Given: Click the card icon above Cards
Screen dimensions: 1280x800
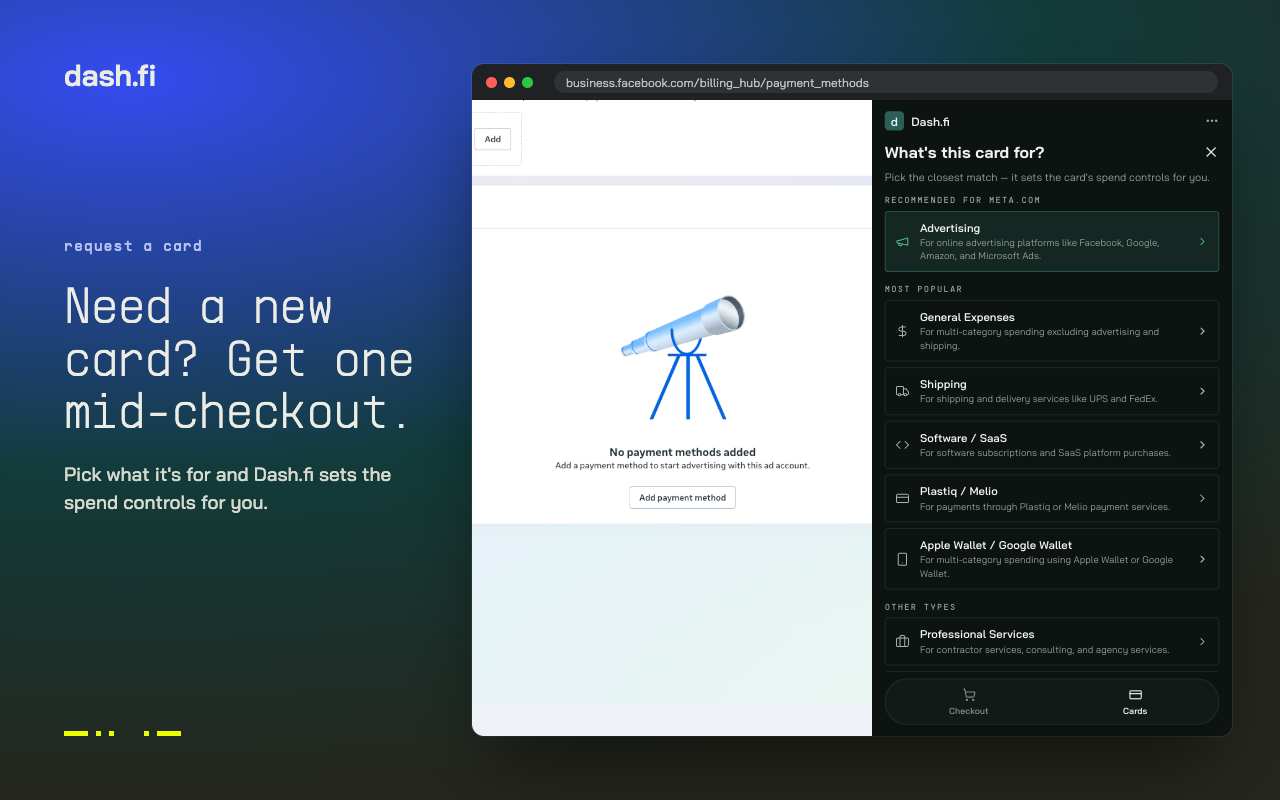Looking at the screenshot, I should (x=1135, y=695).
